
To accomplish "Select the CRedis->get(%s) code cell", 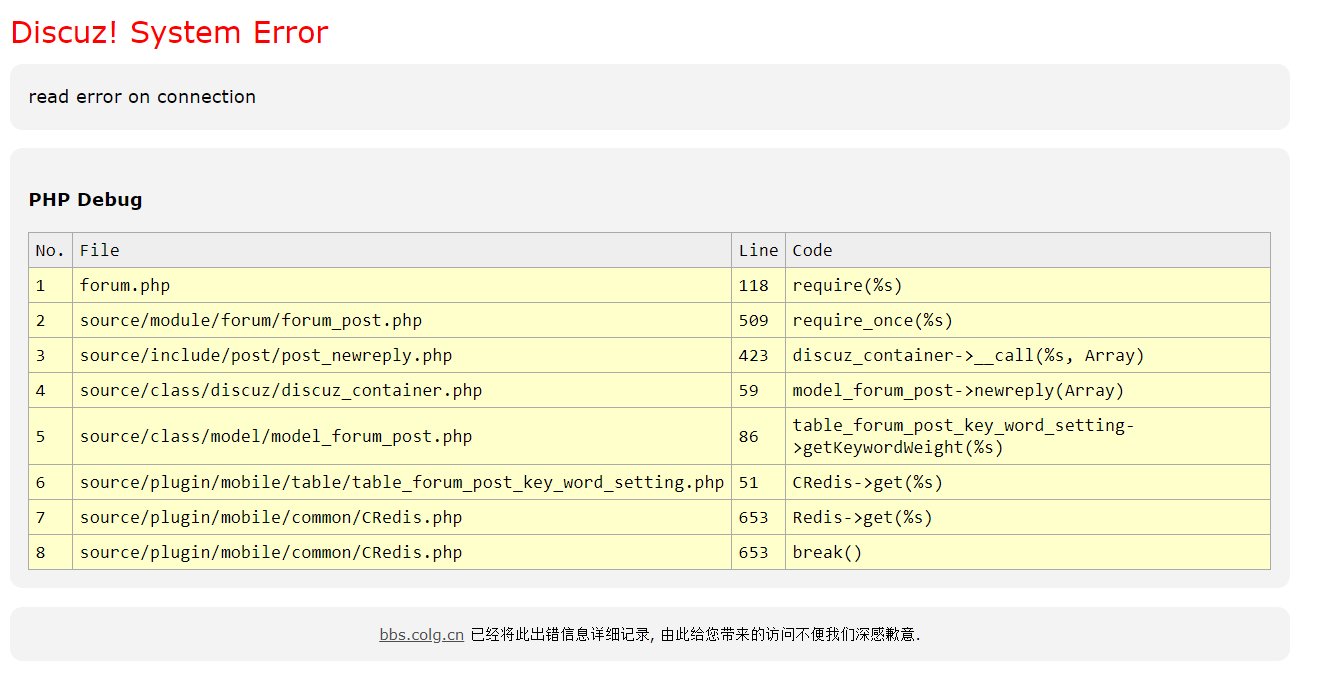I will coord(1028,482).
